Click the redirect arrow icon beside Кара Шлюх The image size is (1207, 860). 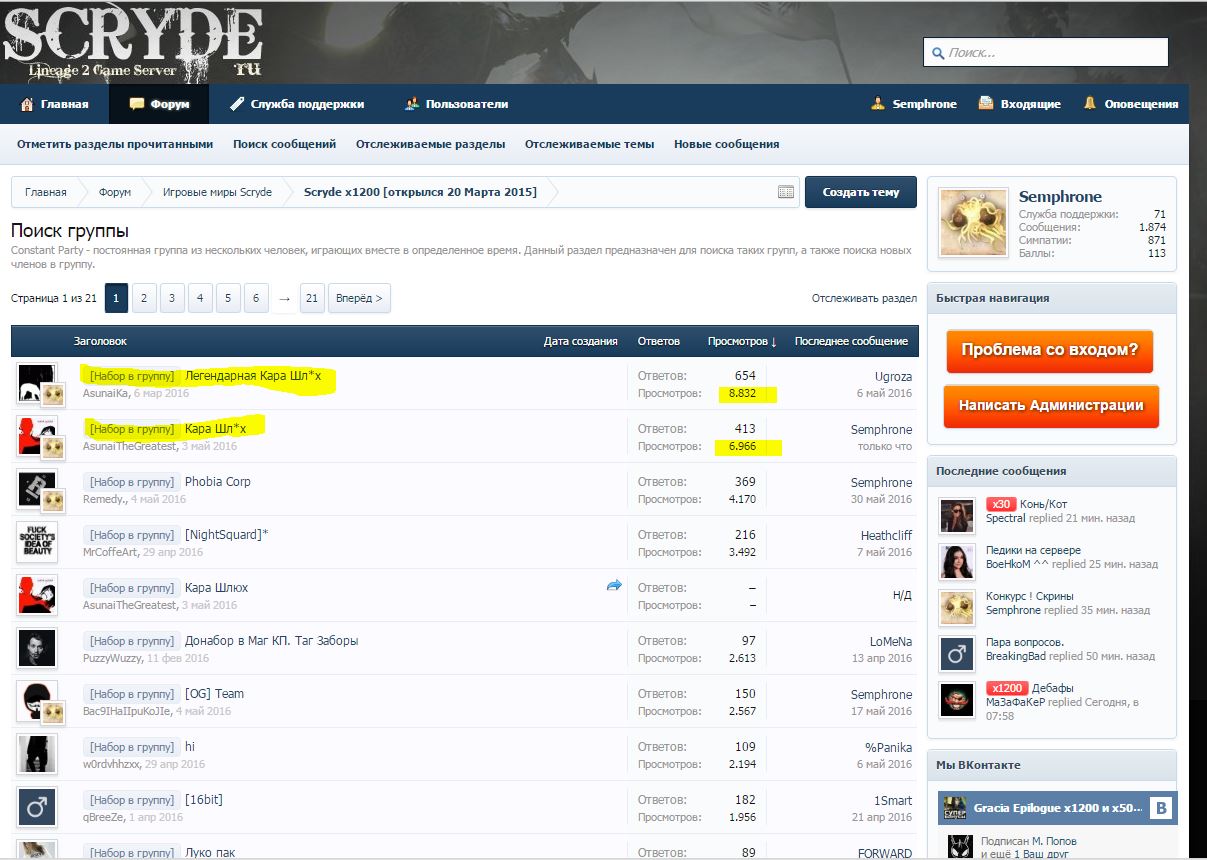pyautogui.click(x=614, y=586)
